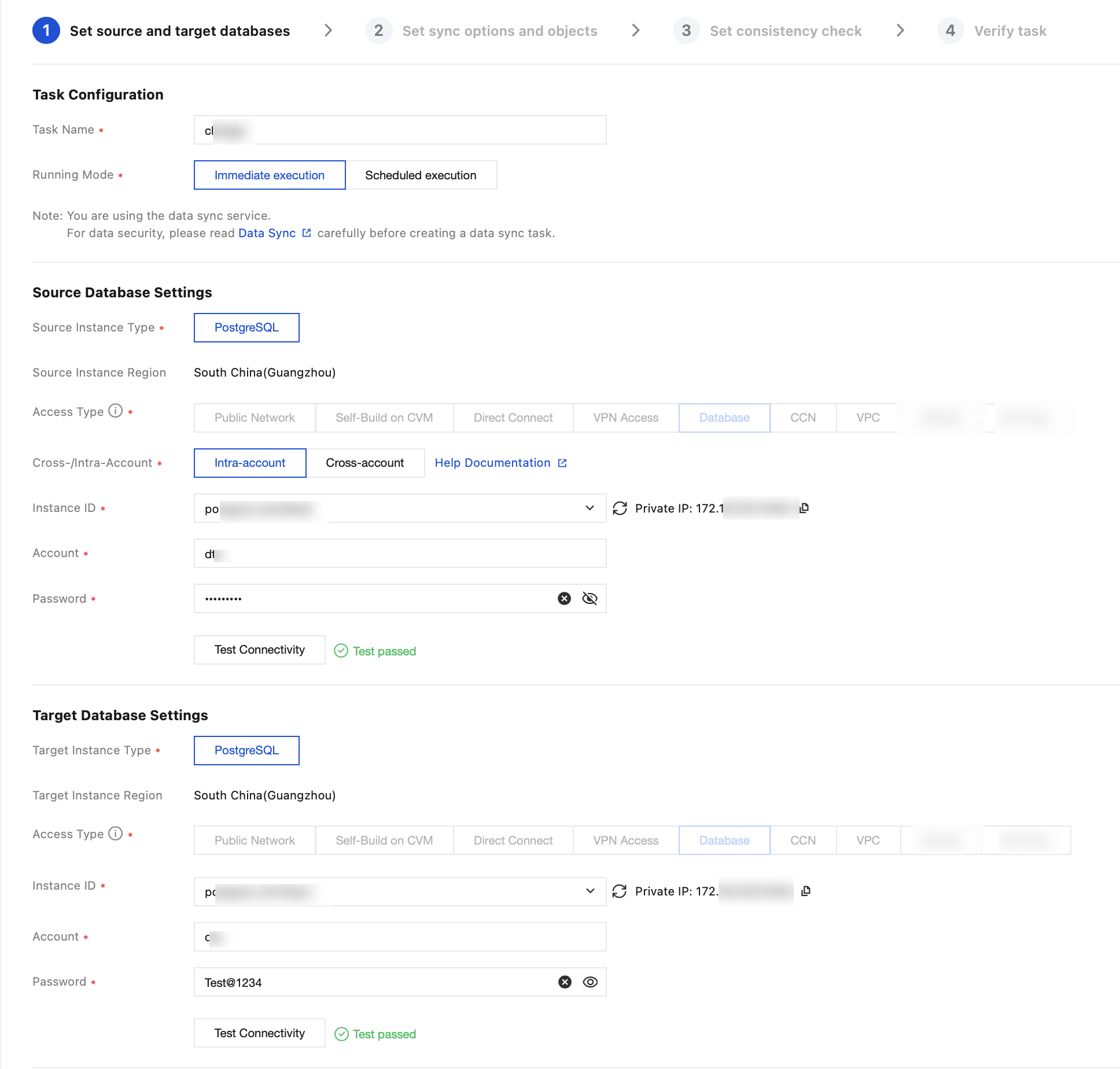1120x1069 pixels.
Task: Show the hidden source password
Action: click(x=590, y=599)
